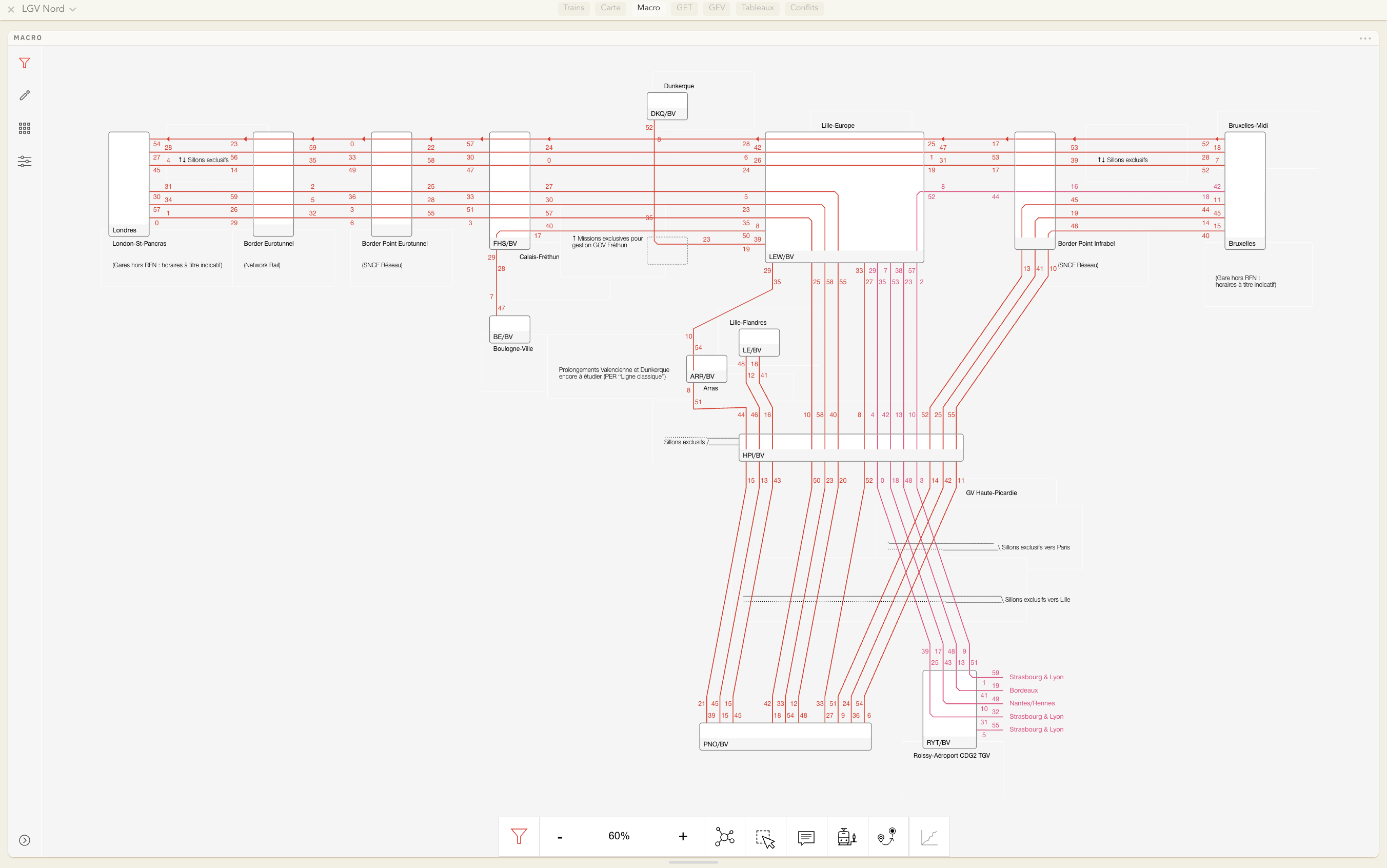Select the BE/BV Boulogne-Ville node

tap(509, 329)
